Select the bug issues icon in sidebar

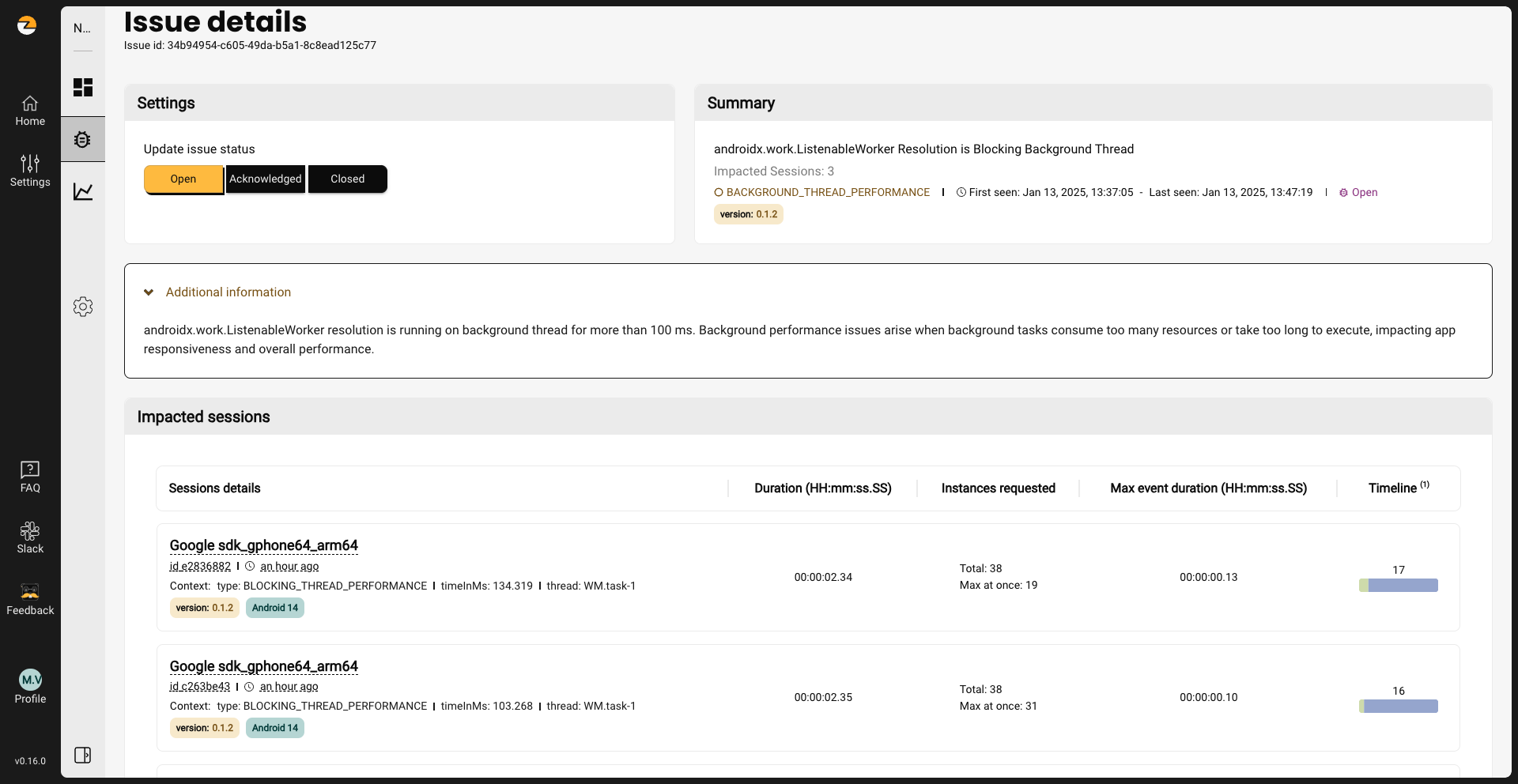point(83,140)
